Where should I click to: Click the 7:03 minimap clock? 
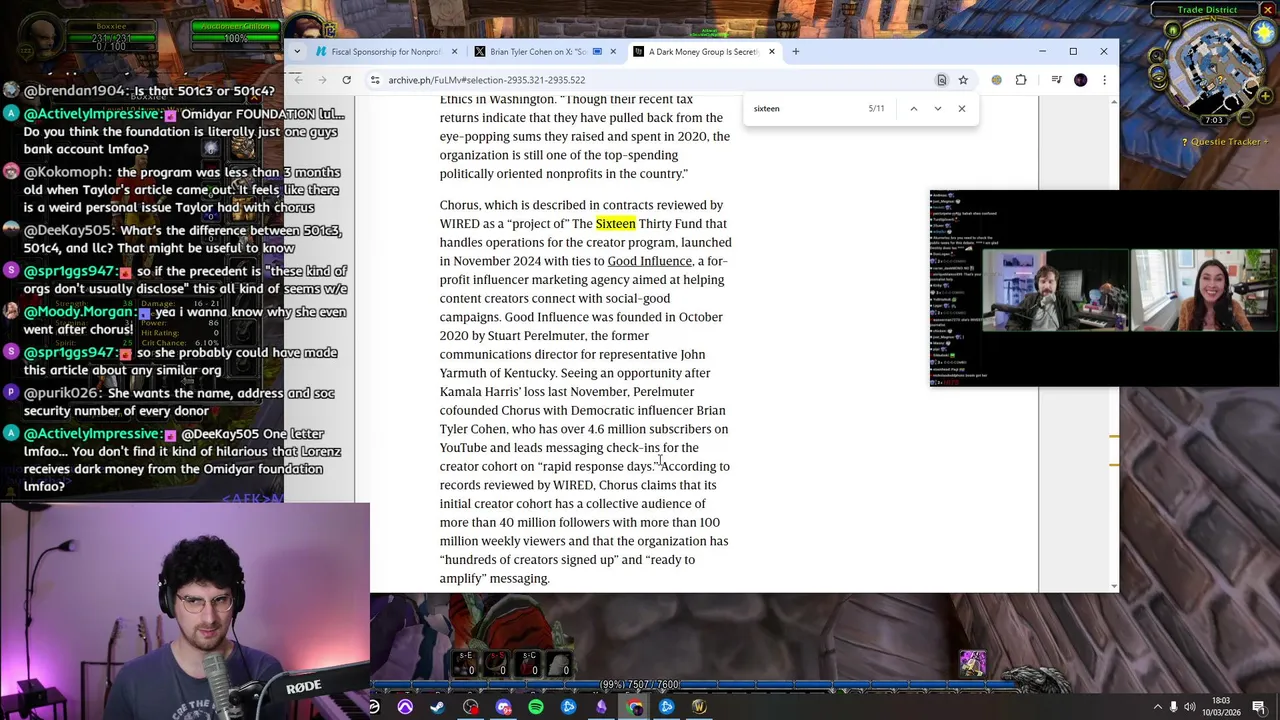tap(1213, 120)
